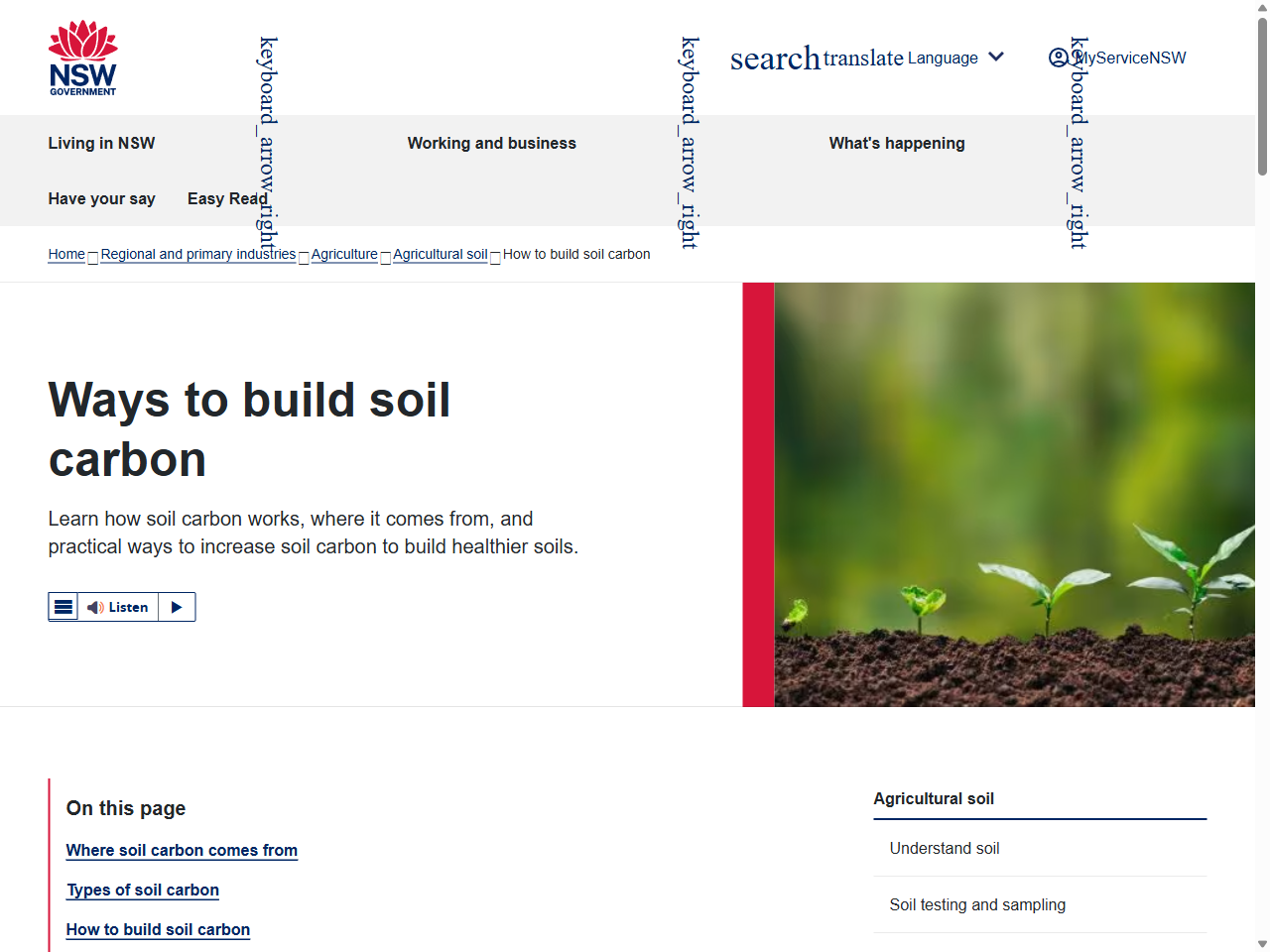Viewport: 1270px width, 952px height.
Task: Click How to build soil carbon breadcrumb text
Action: tap(576, 254)
